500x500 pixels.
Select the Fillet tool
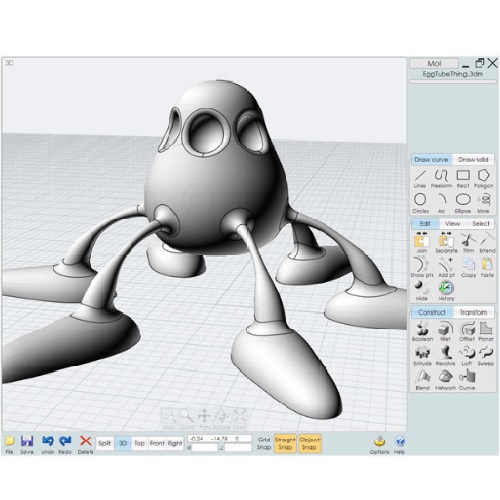[445, 331]
